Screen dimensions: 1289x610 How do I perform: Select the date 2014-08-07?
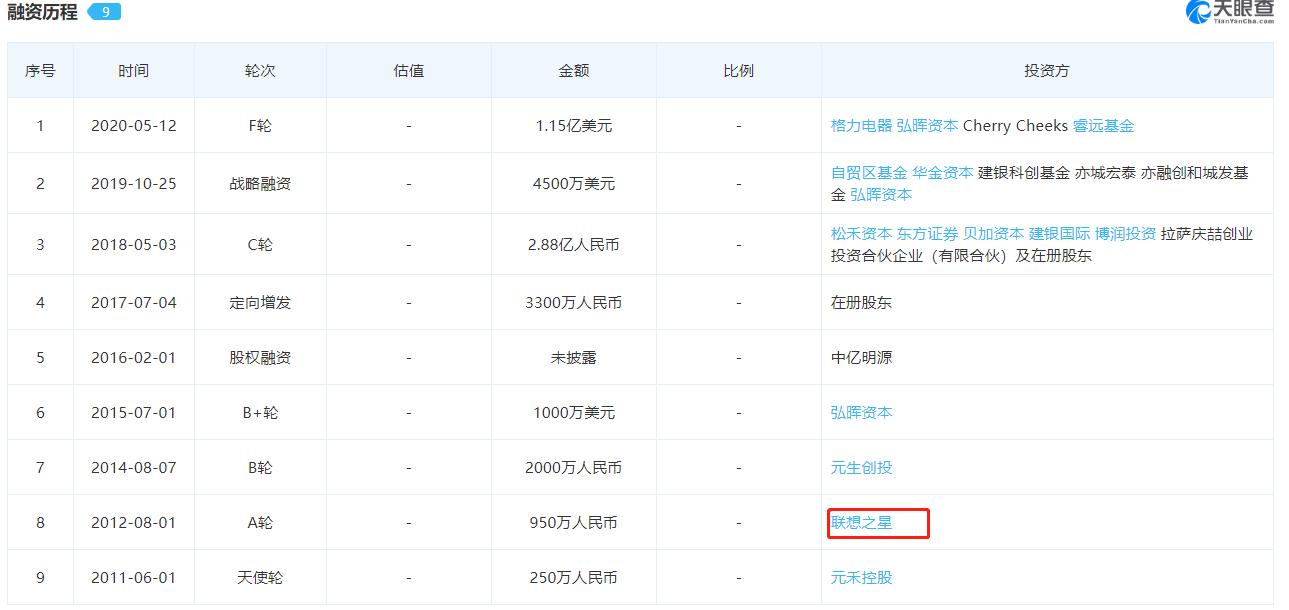coord(133,467)
